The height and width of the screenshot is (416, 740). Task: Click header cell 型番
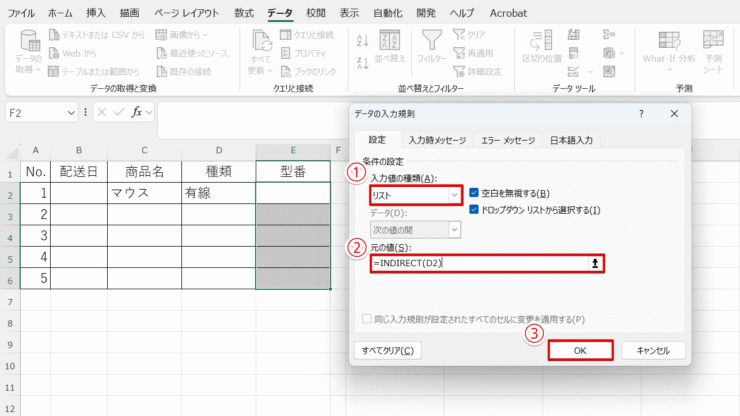pyautogui.click(x=293, y=171)
